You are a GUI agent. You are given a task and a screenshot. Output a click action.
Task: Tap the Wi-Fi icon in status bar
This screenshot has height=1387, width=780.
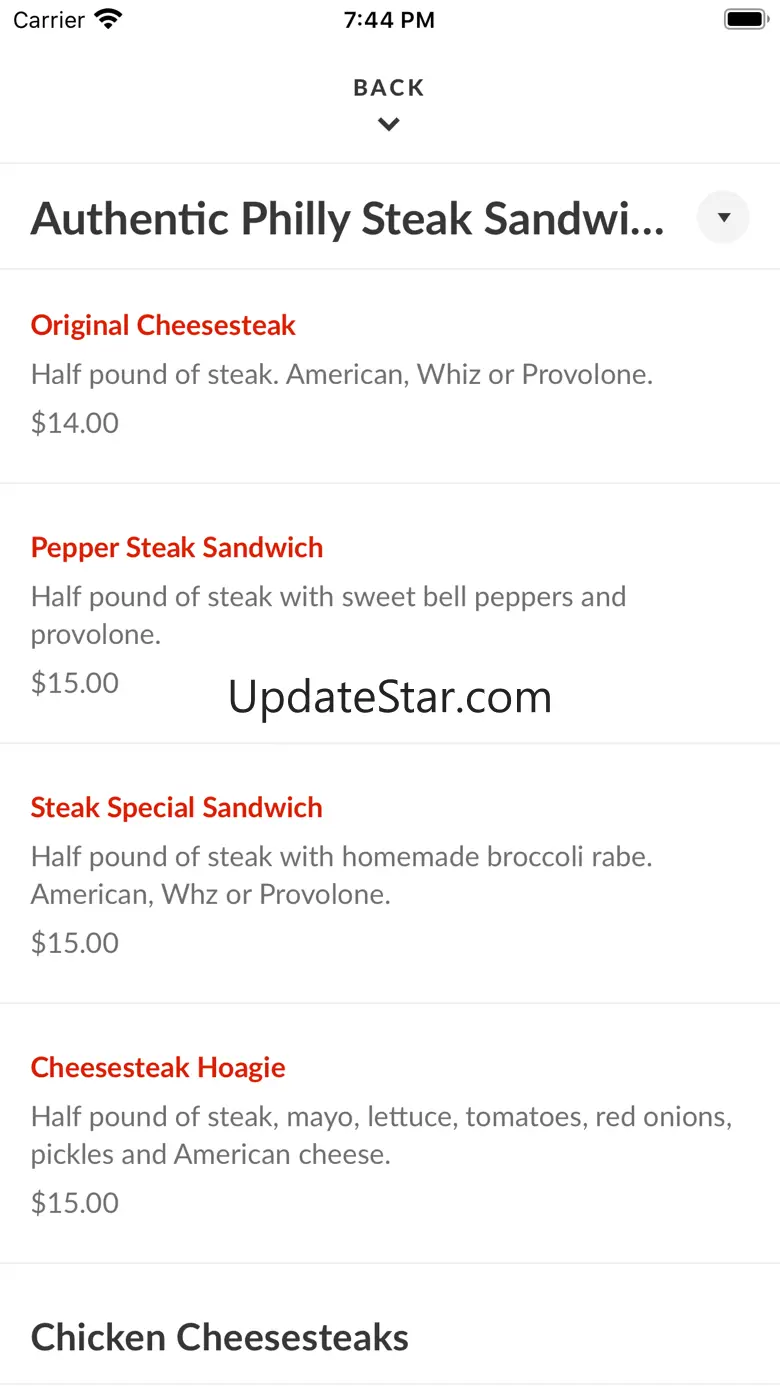(108, 19)
